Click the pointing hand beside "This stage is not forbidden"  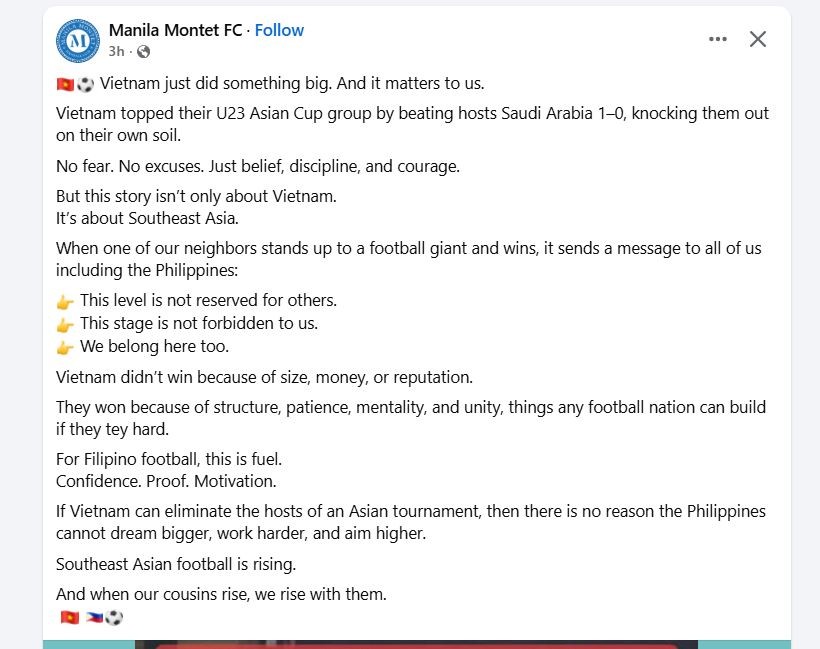tap(65, 324)
